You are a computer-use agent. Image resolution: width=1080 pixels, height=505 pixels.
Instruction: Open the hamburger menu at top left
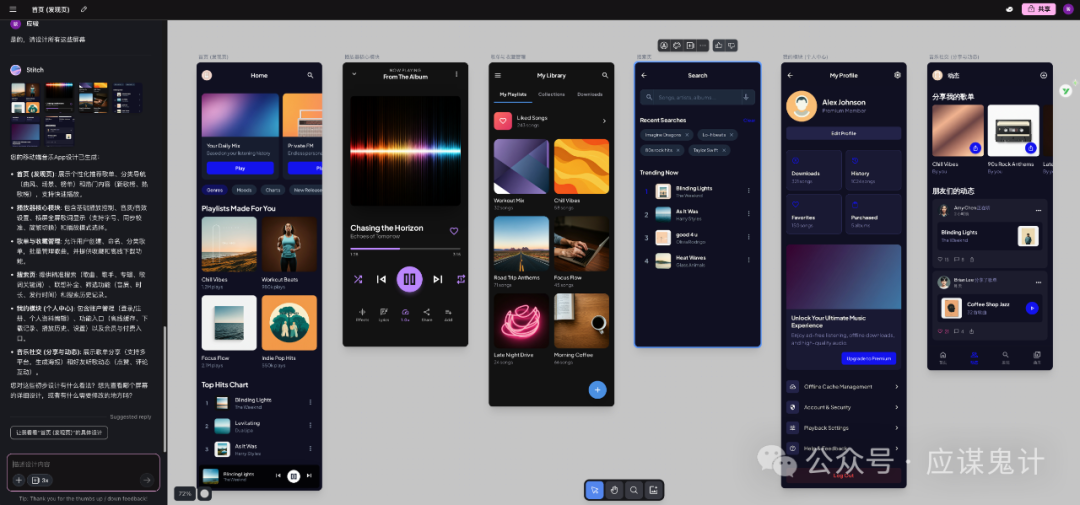pyautogui.click(x=13, y=9)
